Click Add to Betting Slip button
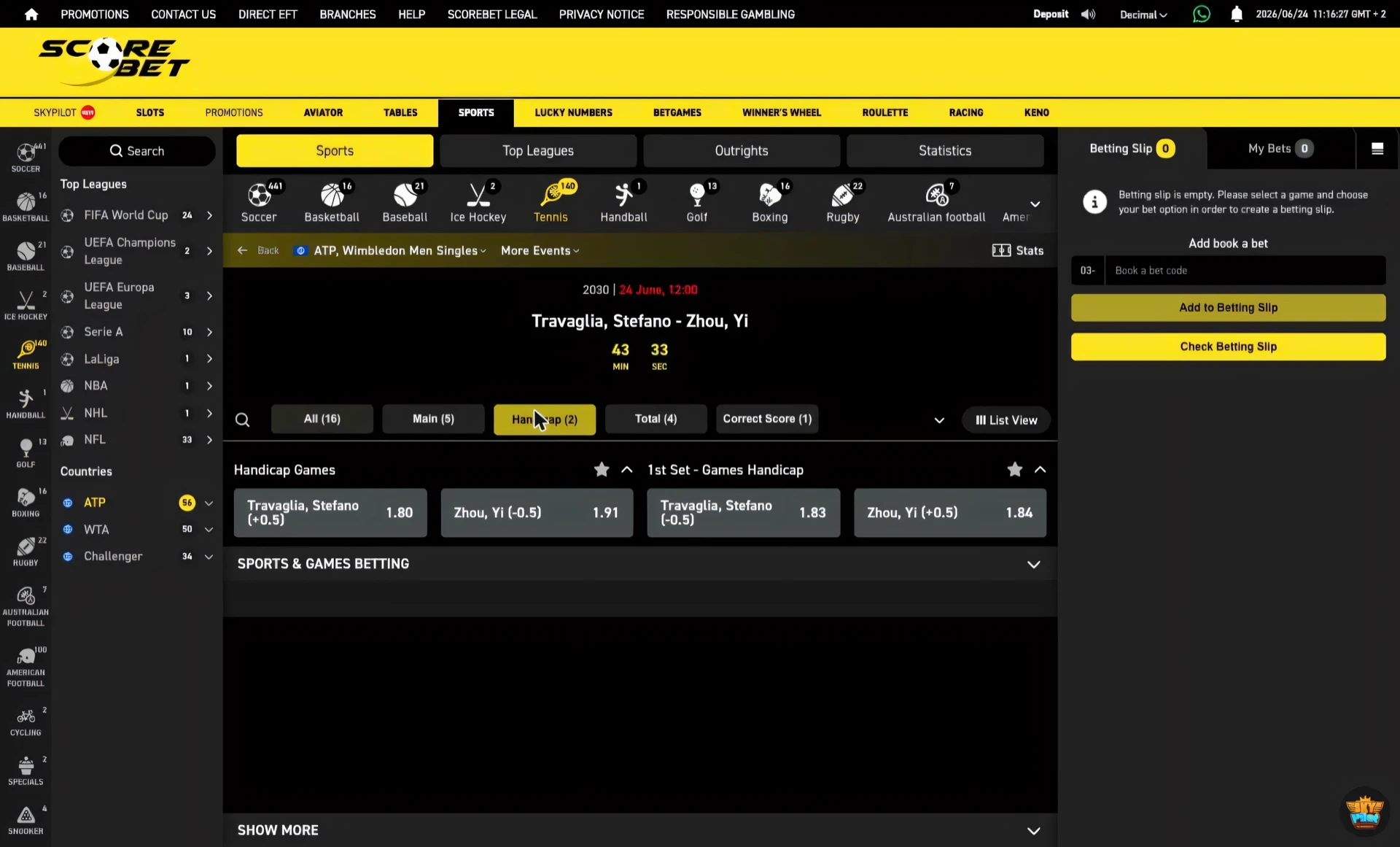Viewport: 1400px width, 847px height. coord(1228,308)
